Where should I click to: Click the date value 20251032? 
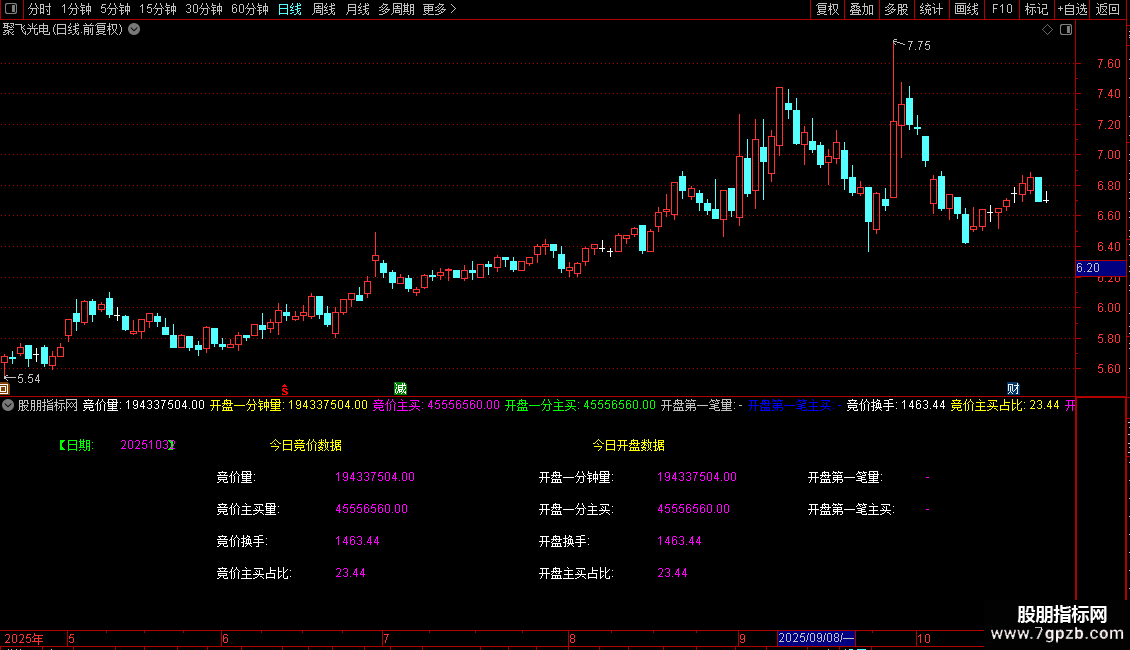(148, 445)
